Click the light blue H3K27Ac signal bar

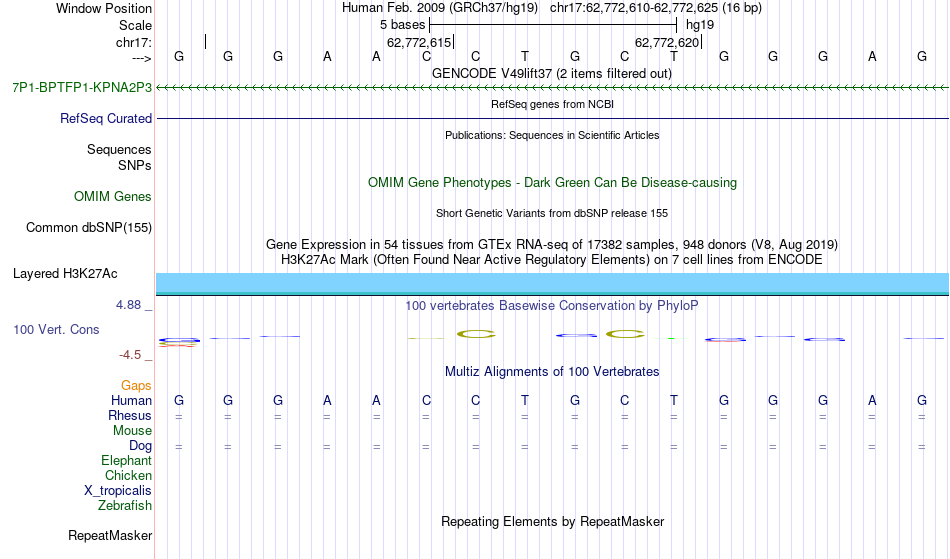pyautogui.click(x=552, y=283)
